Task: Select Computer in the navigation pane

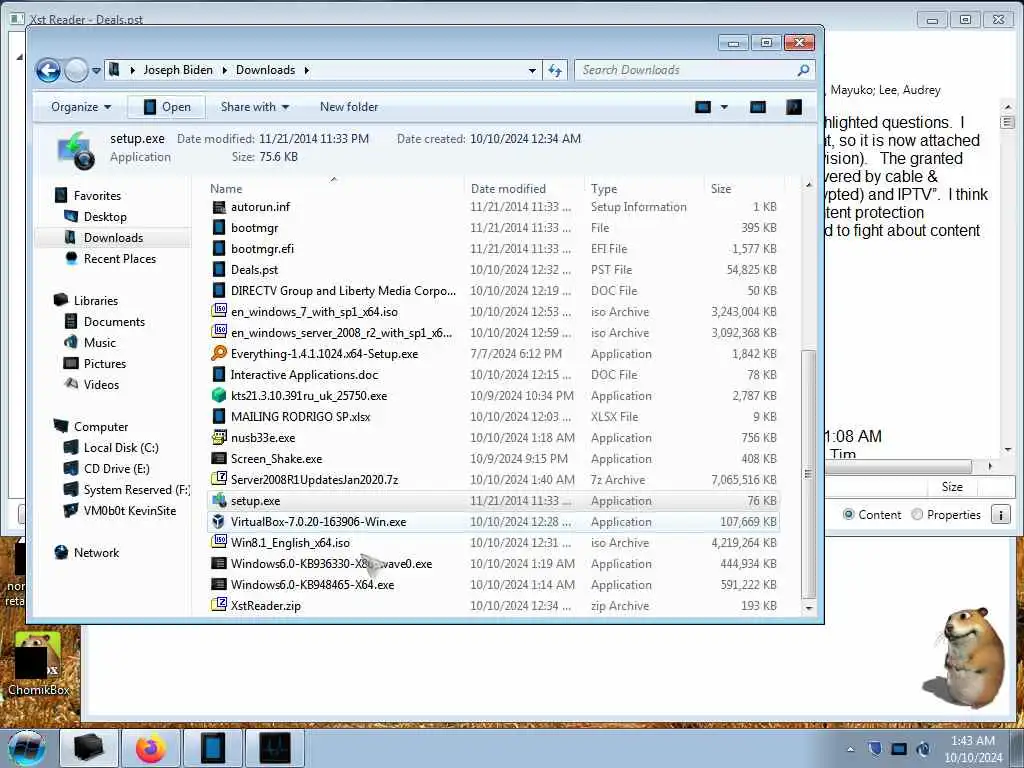Action: coord(101,426)
